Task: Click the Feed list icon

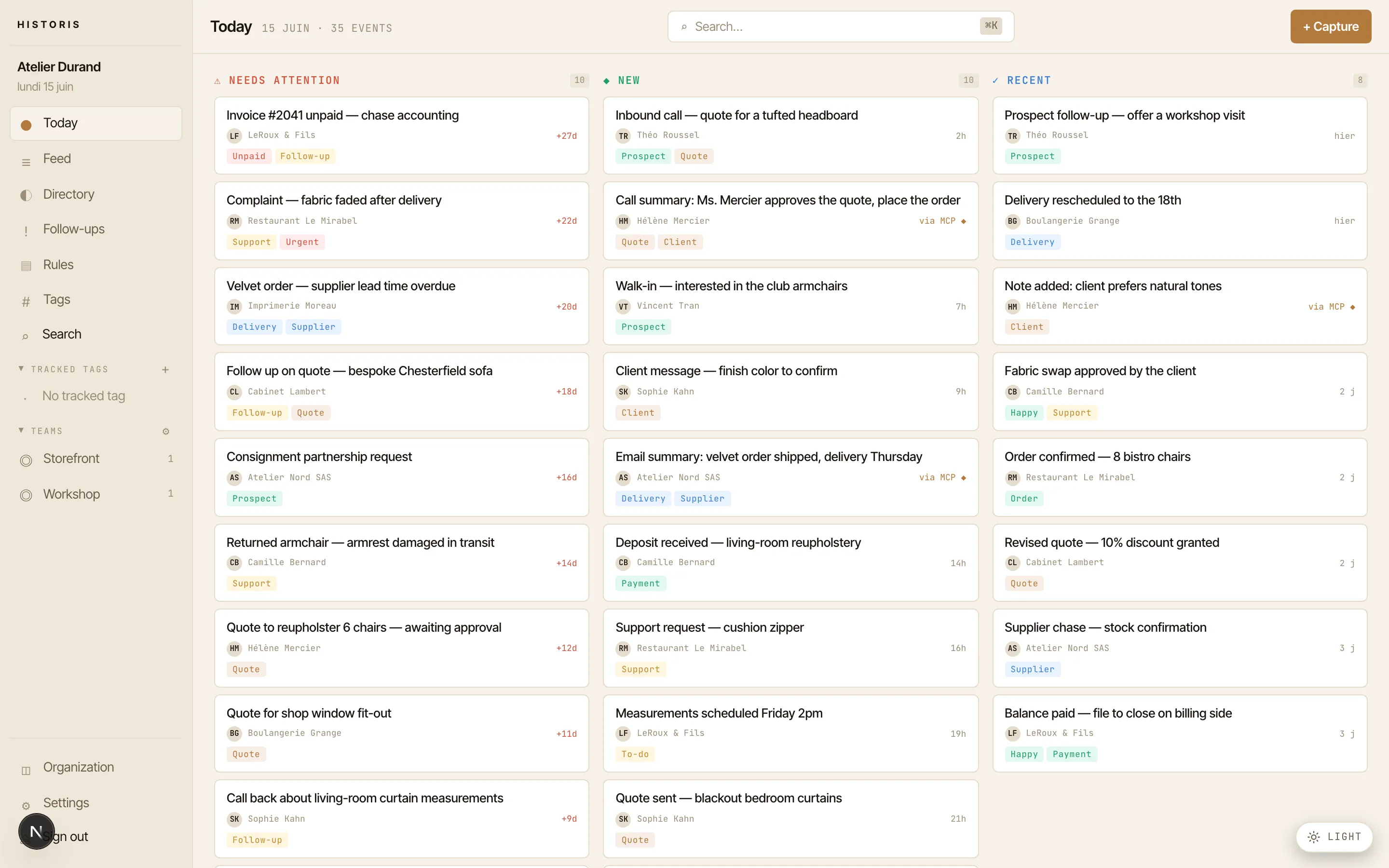Action: coord(26,163)
